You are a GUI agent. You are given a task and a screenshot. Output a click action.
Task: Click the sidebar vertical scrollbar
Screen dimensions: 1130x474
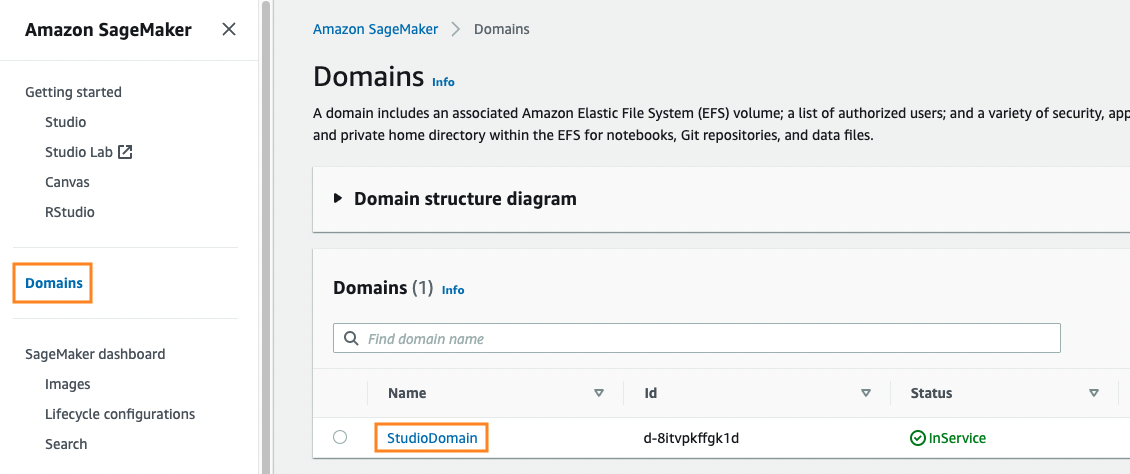coord(266,237)
